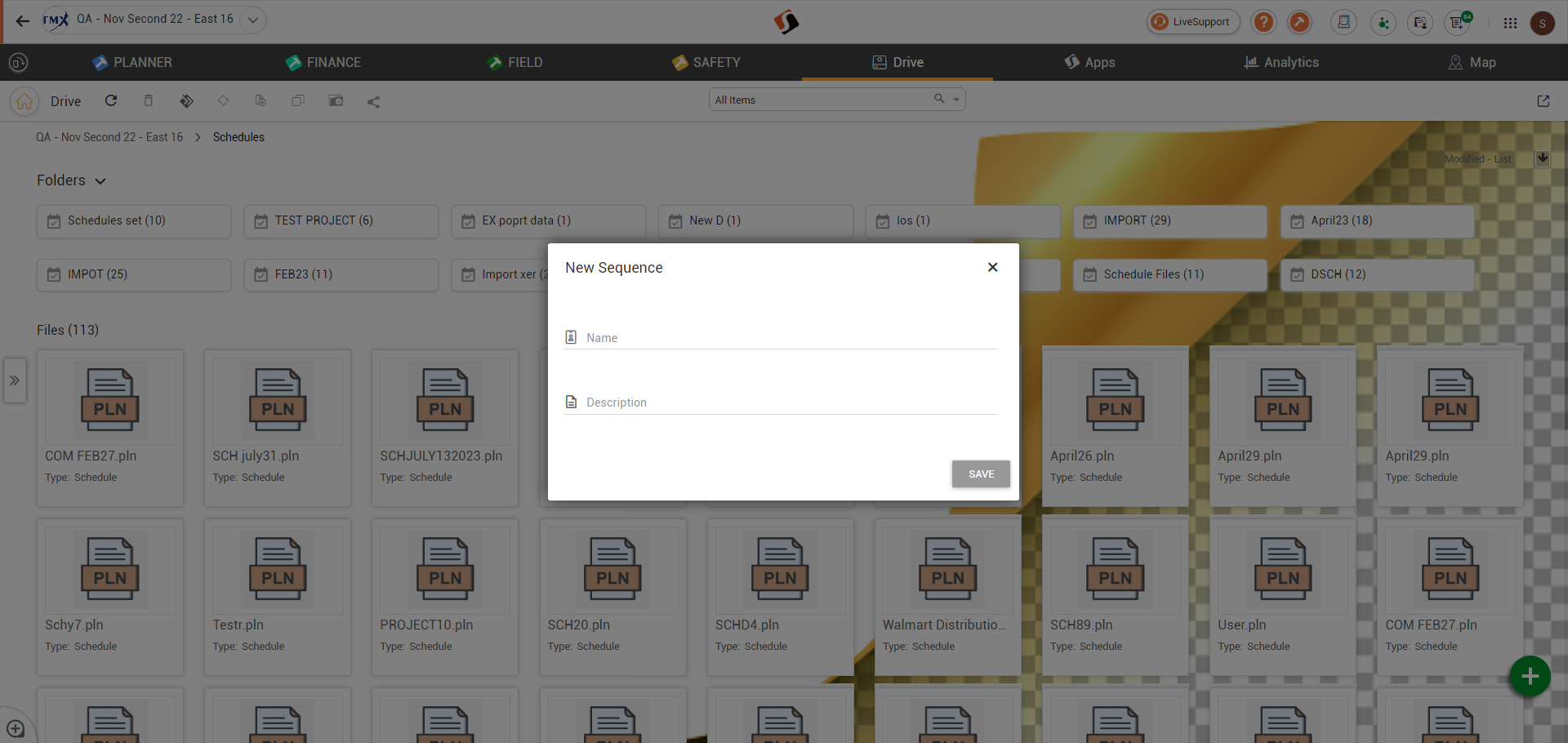Open the All Items search dropdown arrow
Viewport: 1568px width, 743px height.
click(955, 100)
